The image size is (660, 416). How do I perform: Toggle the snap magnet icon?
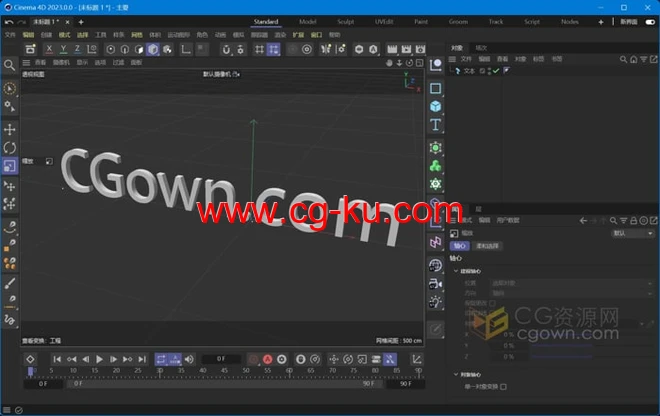click(x=226, y=50)
